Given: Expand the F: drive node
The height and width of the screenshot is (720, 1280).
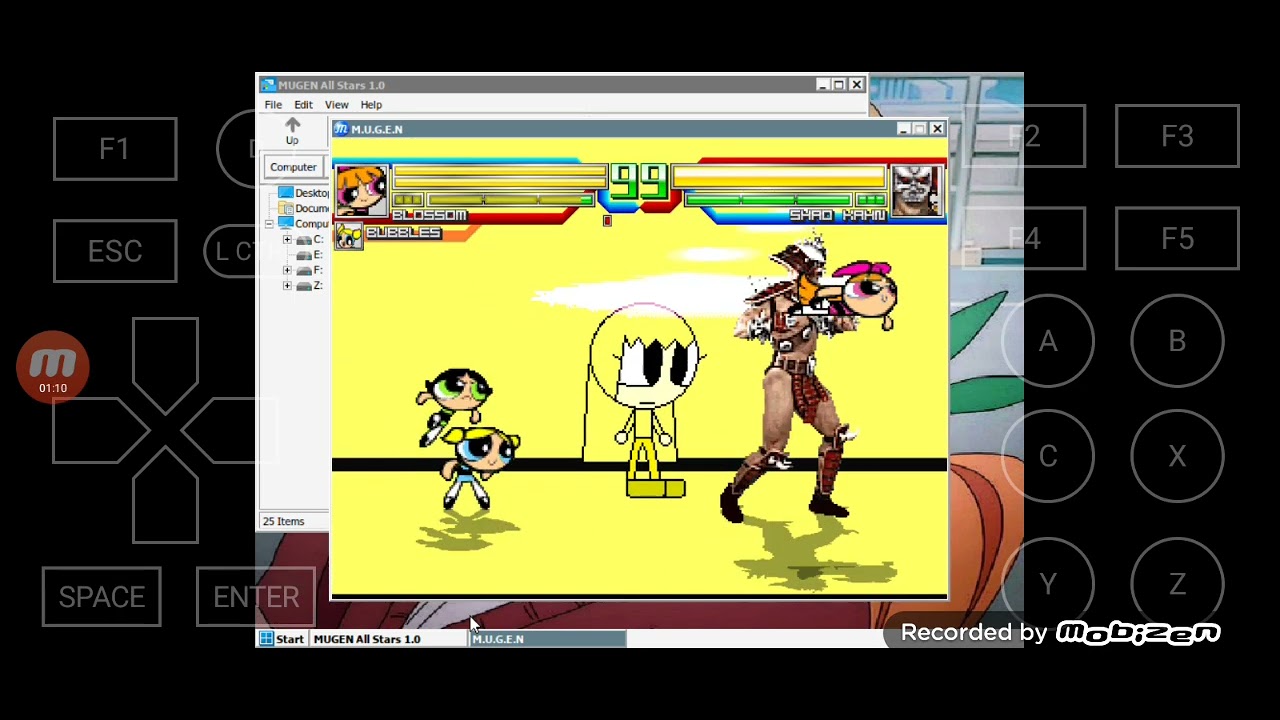Looking at the screenshot, I should (288, 270).
